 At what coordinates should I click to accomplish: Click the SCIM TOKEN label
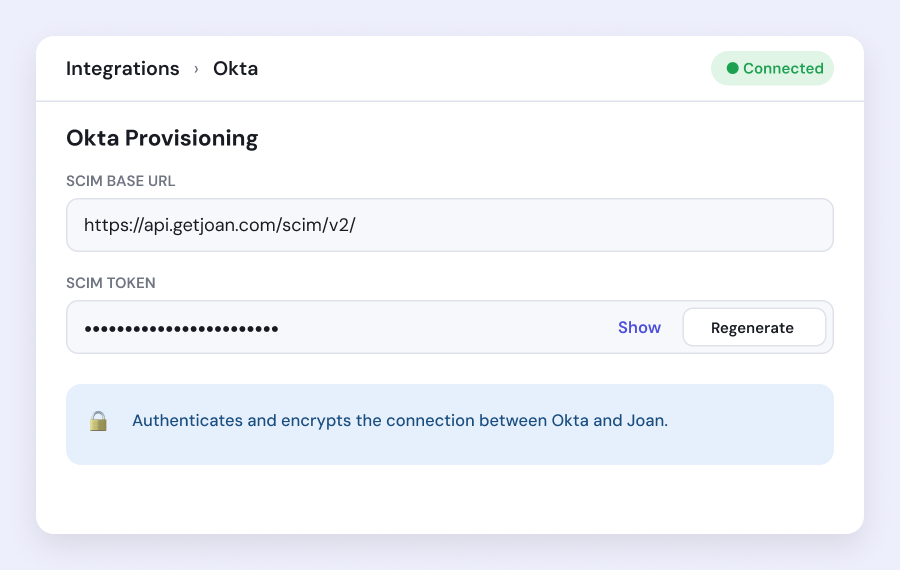(x=111, y=283)
